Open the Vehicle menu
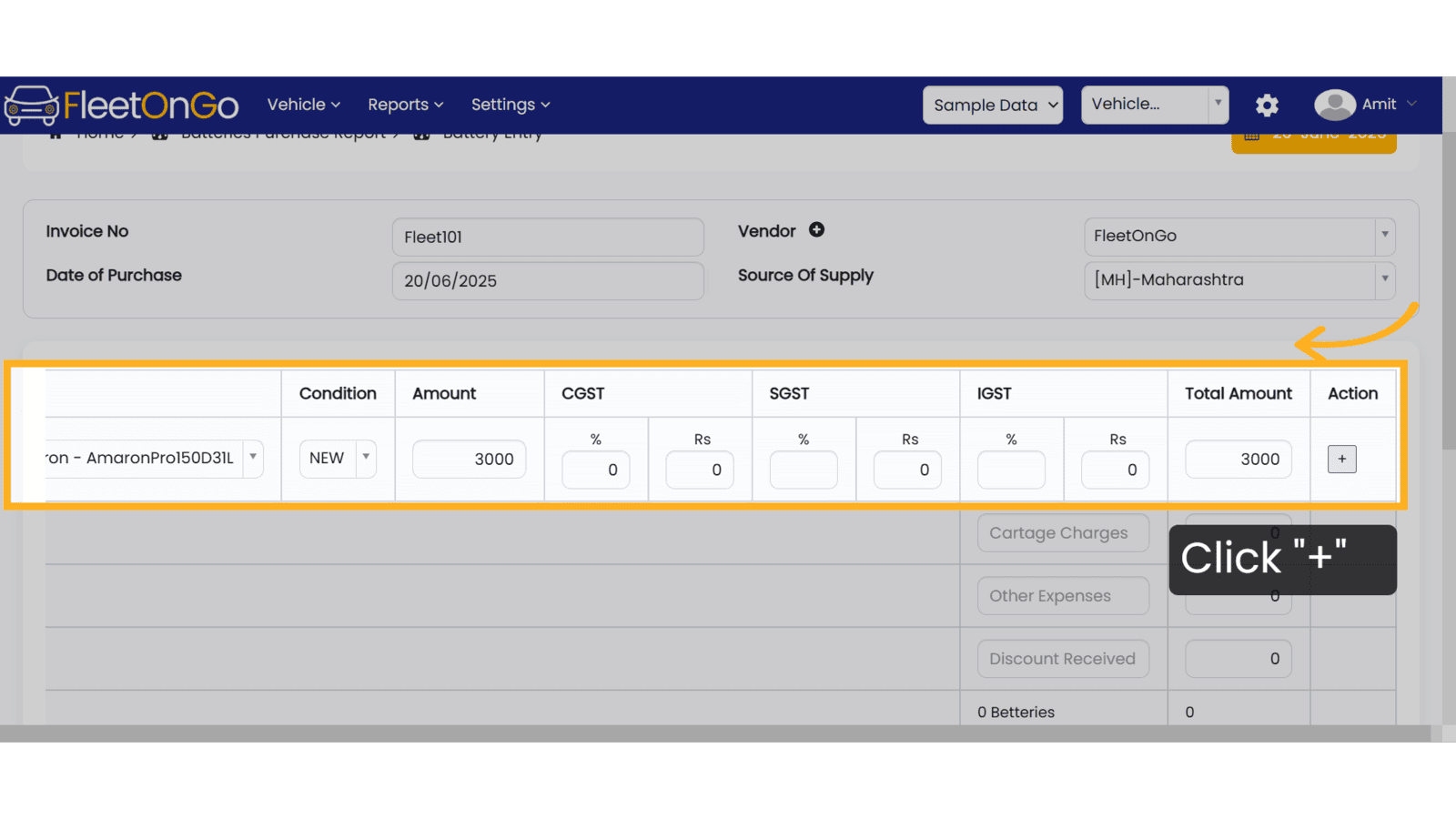This screenshot has height=819, width=1456. coord(304,105)
